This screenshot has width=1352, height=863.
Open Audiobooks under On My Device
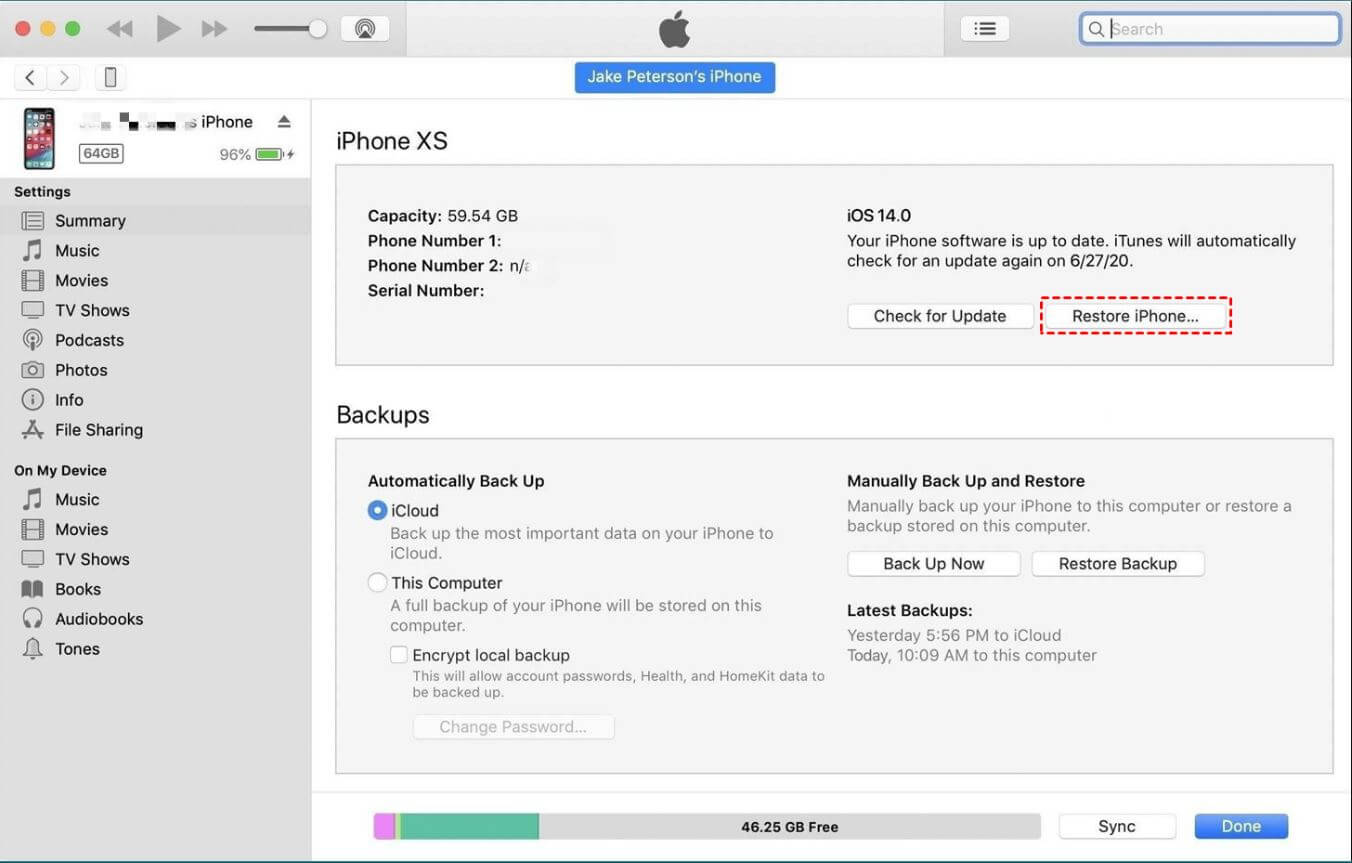coord(98,619)
